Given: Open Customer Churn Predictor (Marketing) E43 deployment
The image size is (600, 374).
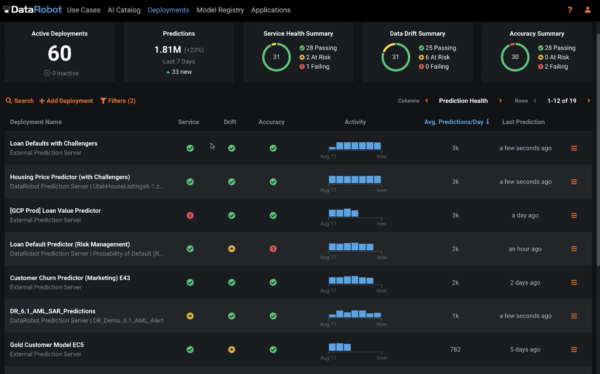Looking at the screenshot, I should click(70, 278).
